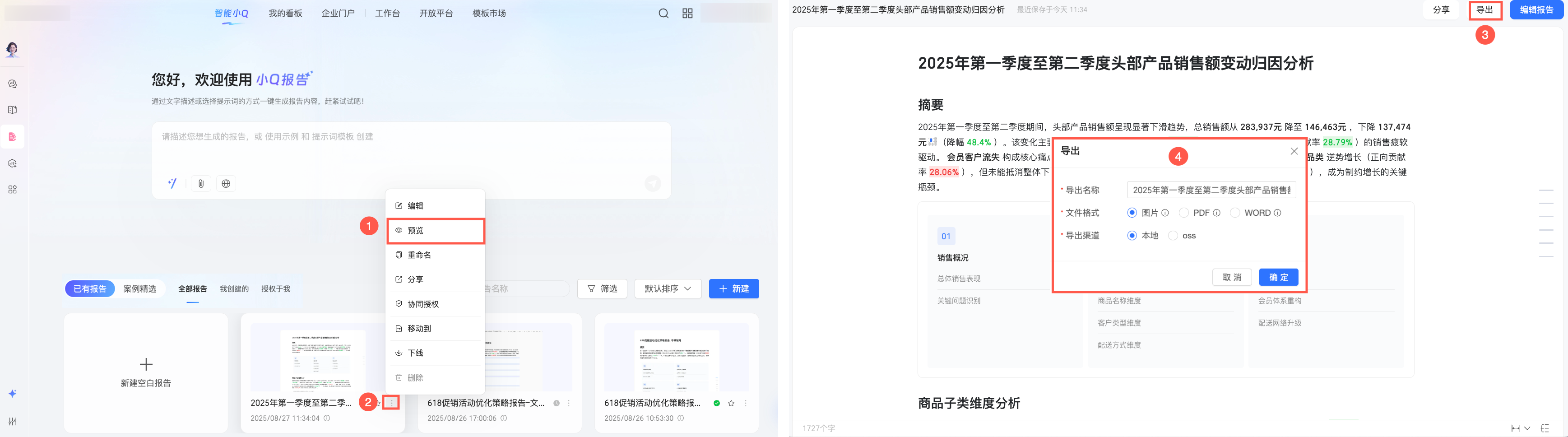1568x437 pixels.
Task: Click the 导出 button in the report header
Action: (x=1484, y=10)
